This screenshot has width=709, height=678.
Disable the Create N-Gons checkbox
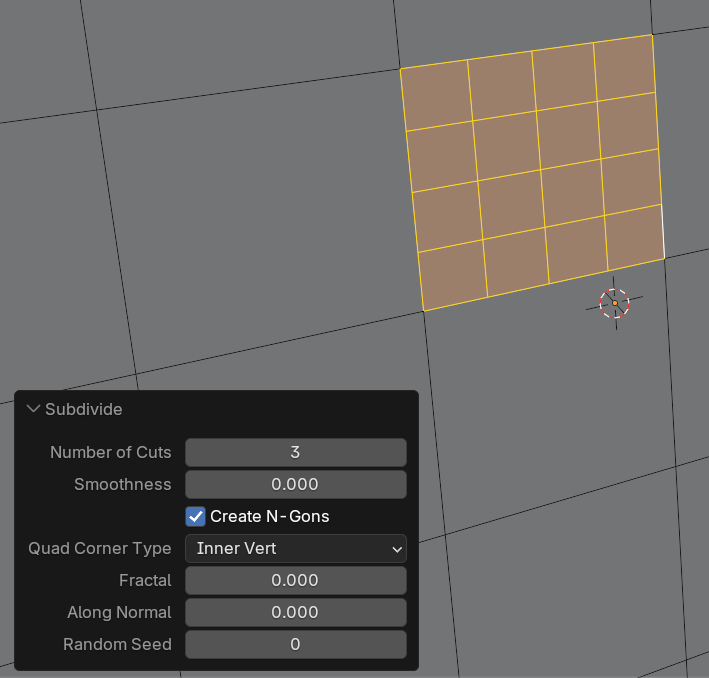195,517
